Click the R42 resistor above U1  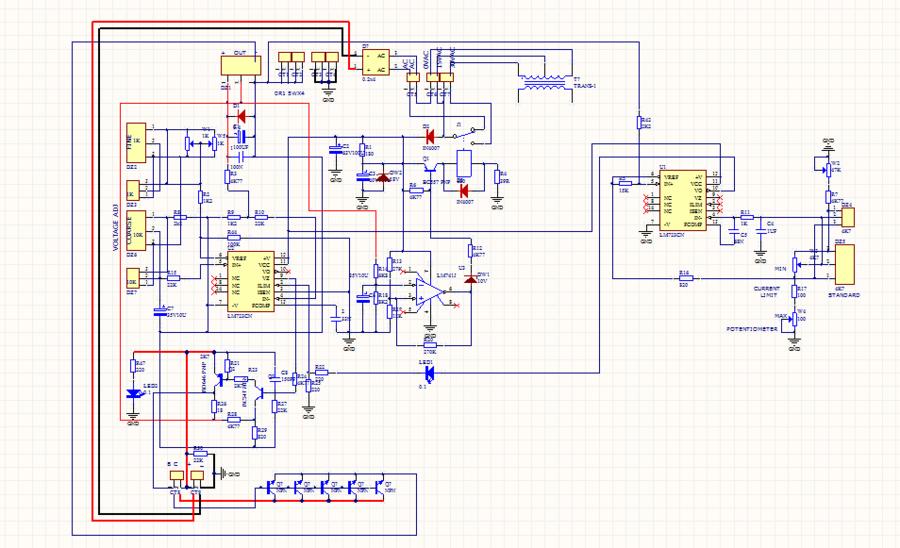[x=637, y=123]
